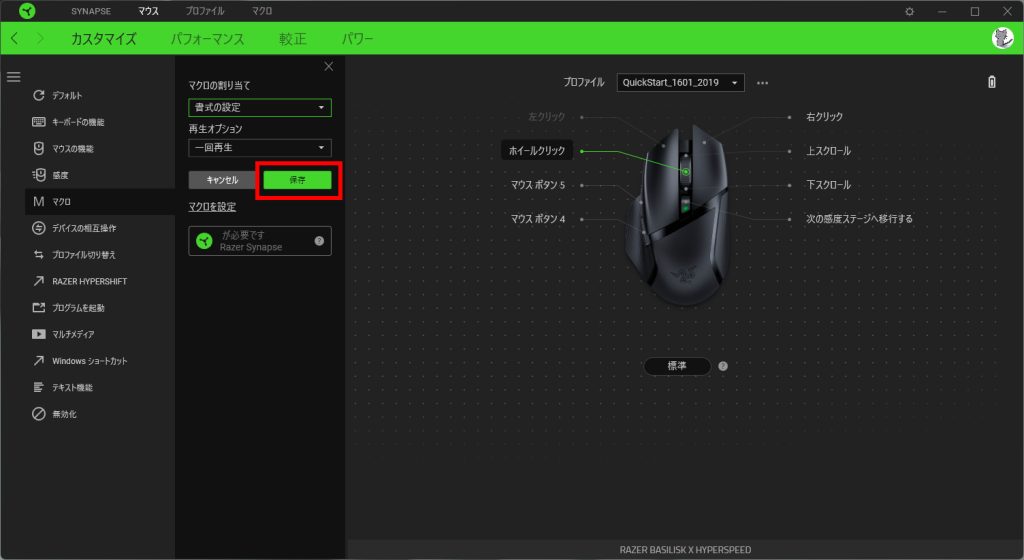
Task: Open the マクロを設定 link
Action: pos(212,207)
